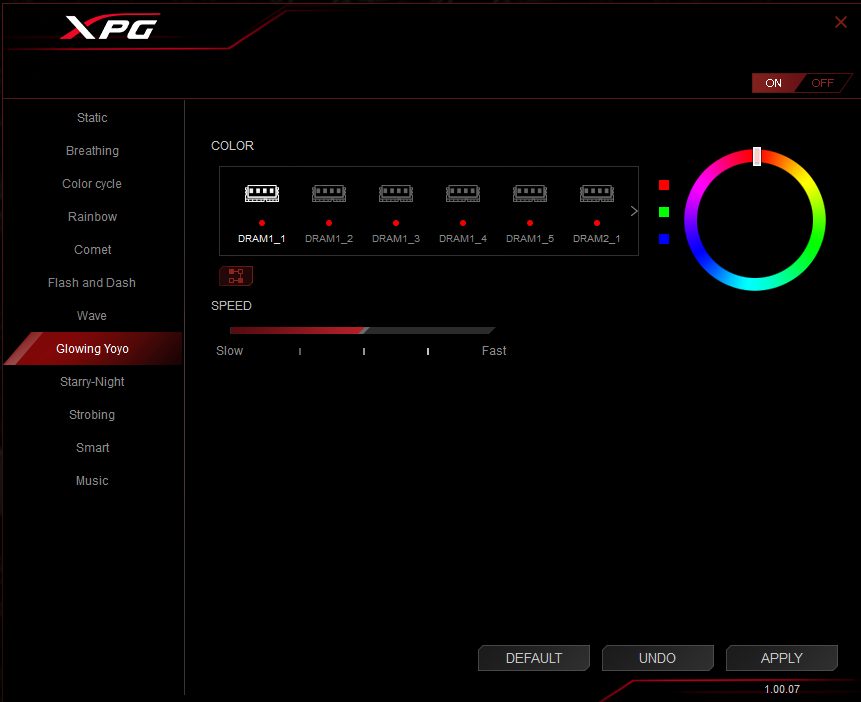861x702 pixels.
Task: Click the Slow speed label
Action: tap(230, 350)
